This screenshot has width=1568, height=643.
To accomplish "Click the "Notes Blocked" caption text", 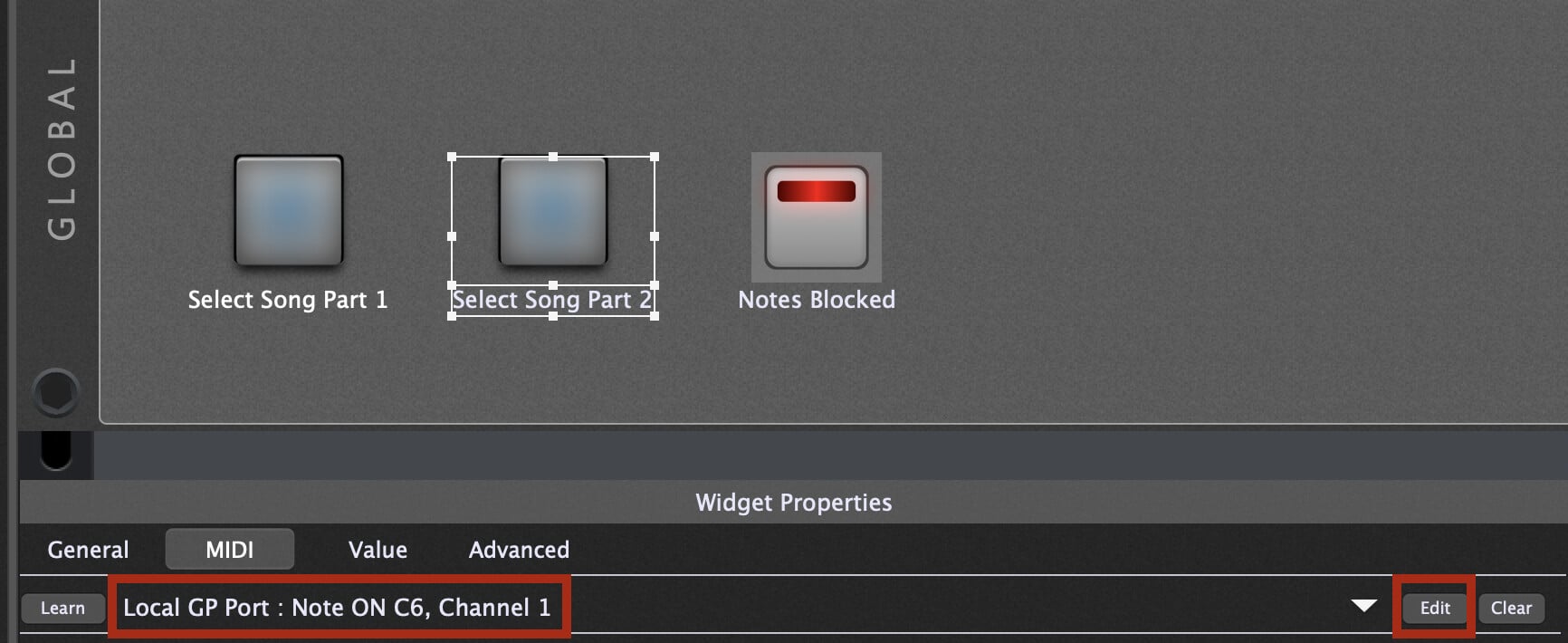I will click(817, 300).
